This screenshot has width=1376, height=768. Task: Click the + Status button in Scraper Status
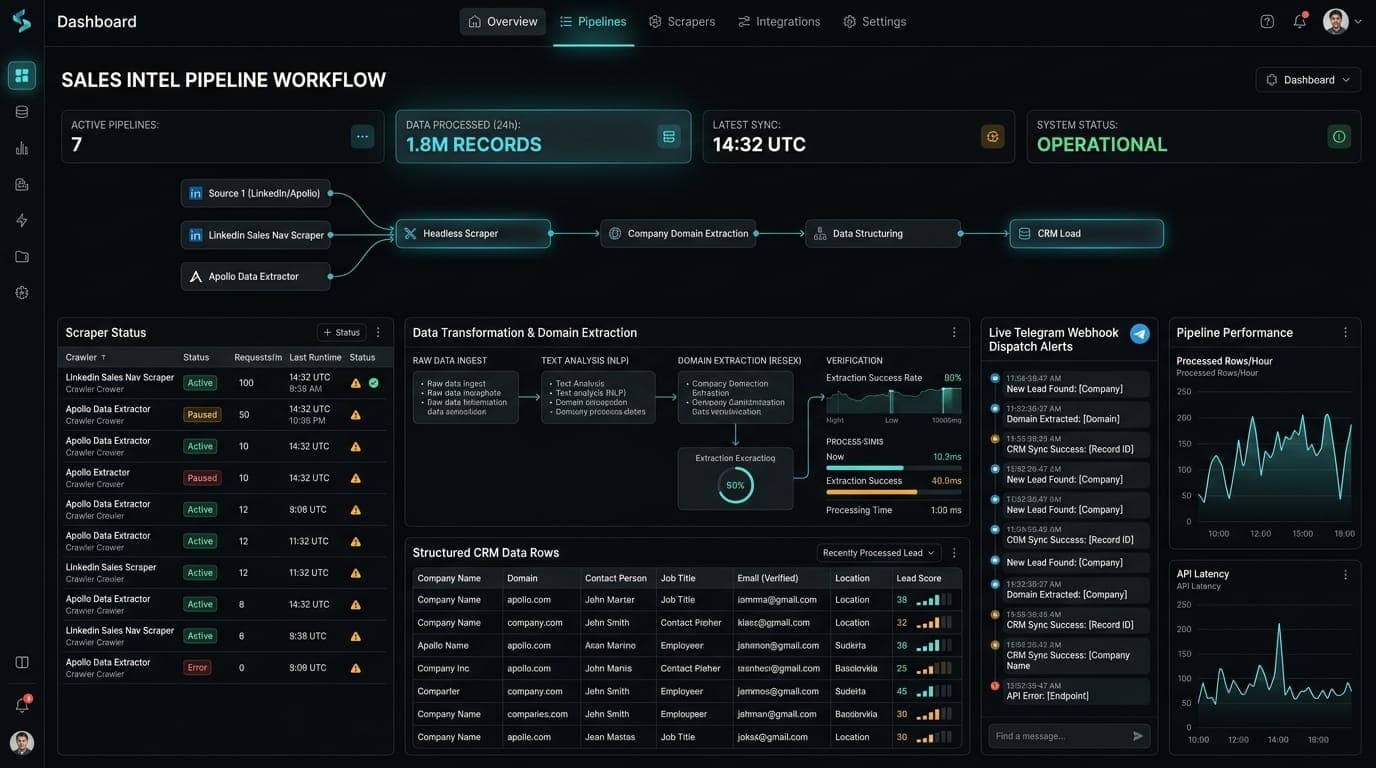coord(341,333)
